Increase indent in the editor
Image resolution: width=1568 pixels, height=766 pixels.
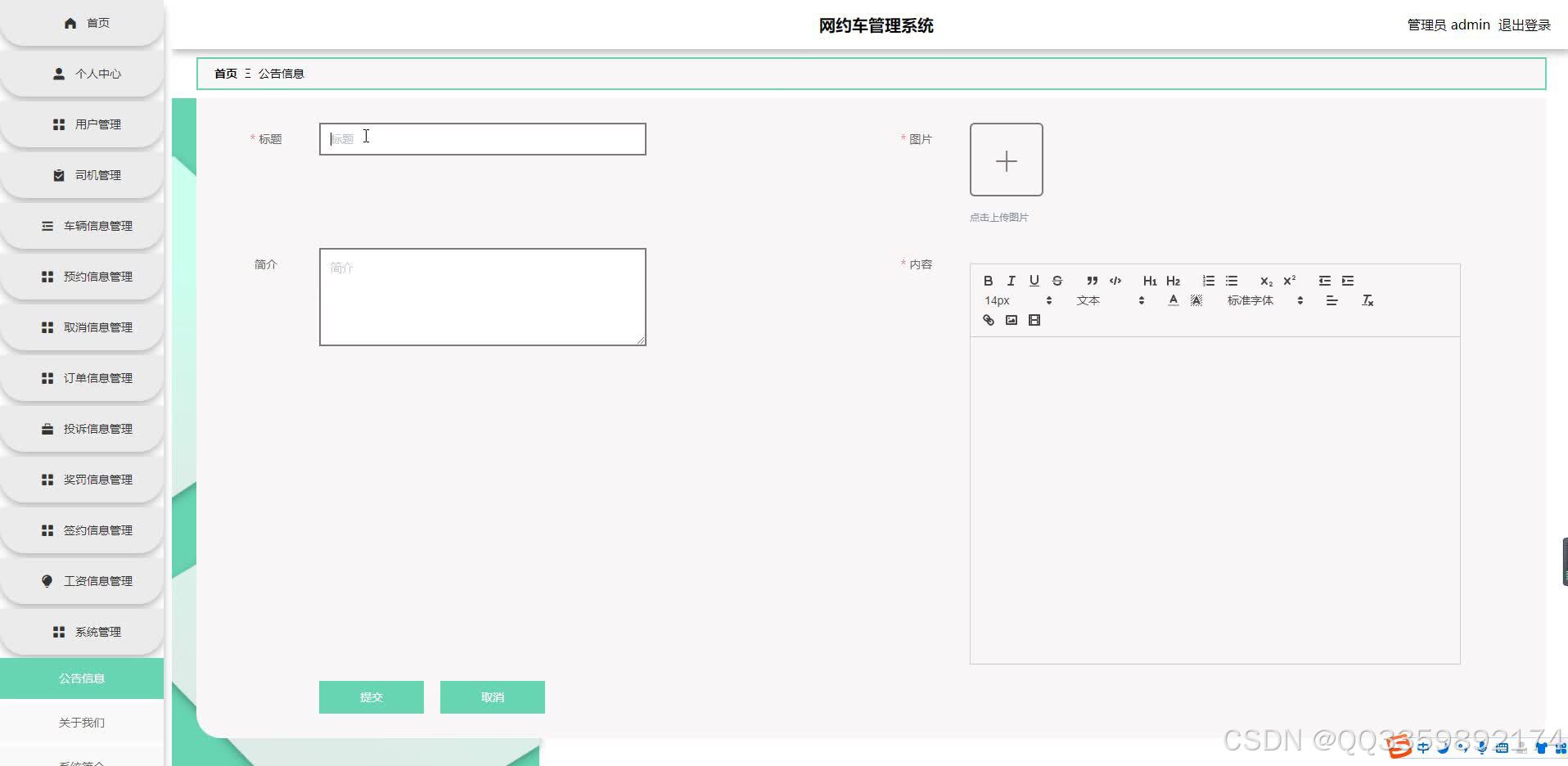(1347, 281)
